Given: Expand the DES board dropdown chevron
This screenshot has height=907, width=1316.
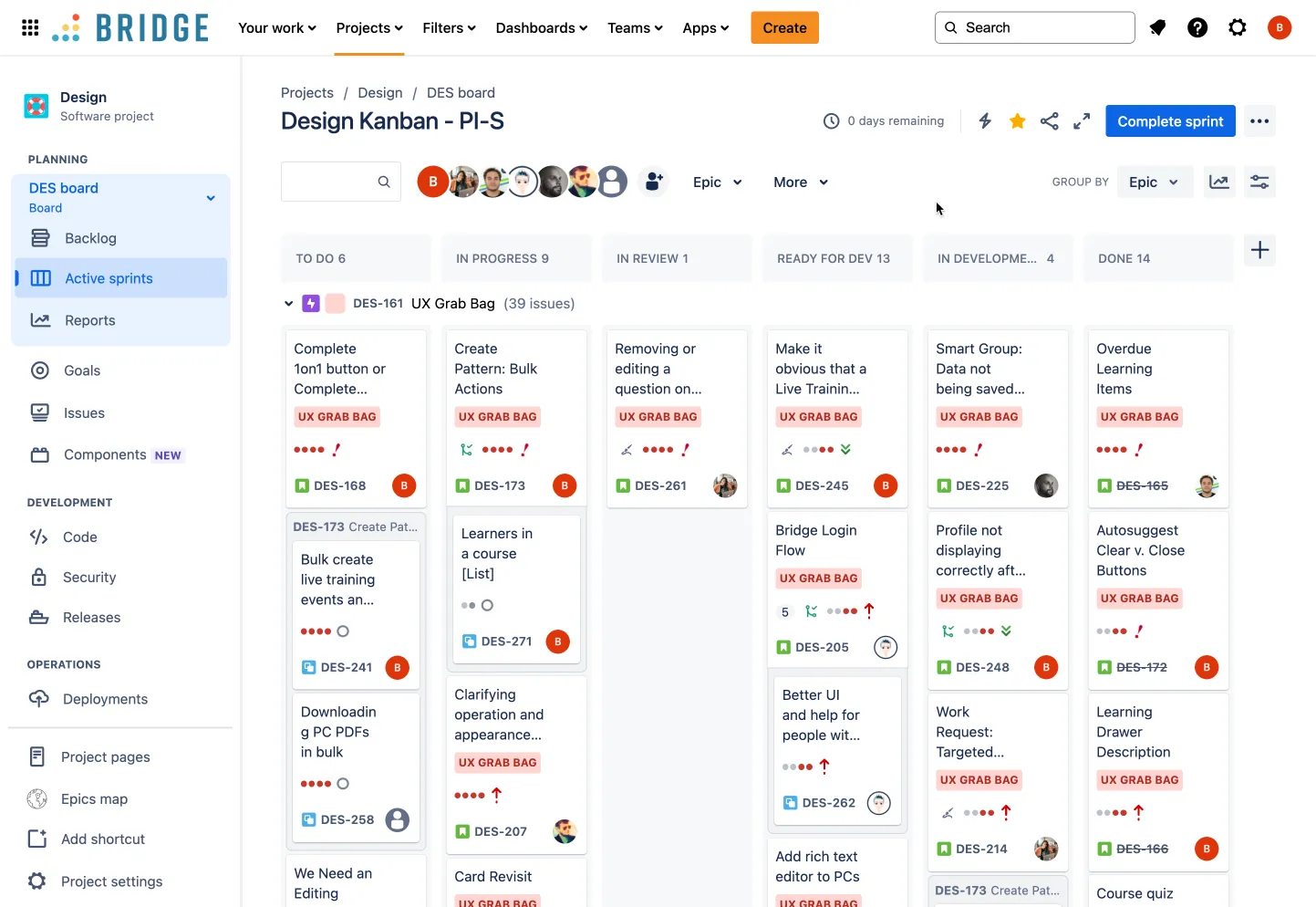Looking at the screenshot, I should click(211, 197).
